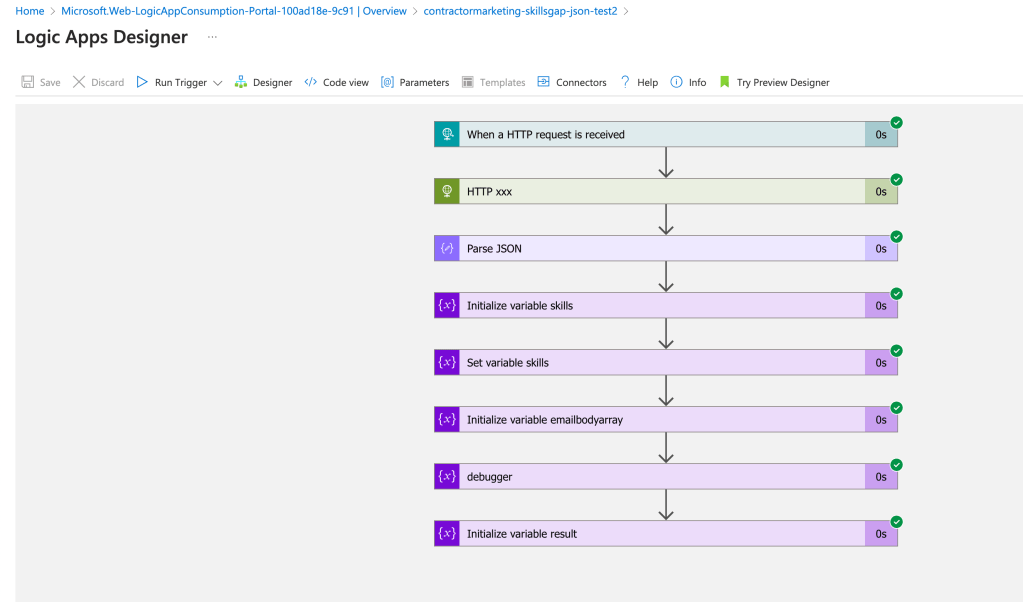Click the HTTP xxx action globe icon
This screenshot has height=602, width=1023.
pyautogui.click(x=447, y=191)
